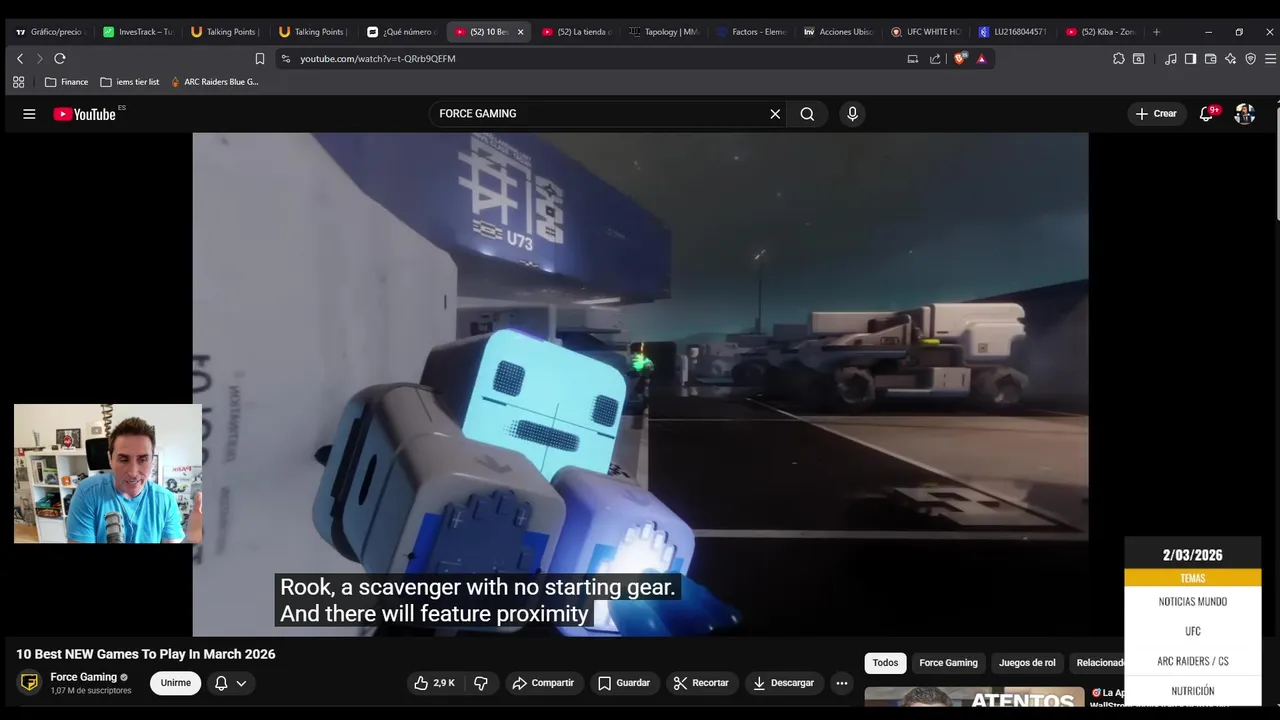Open the Force Gaming channel avatar
1280x720 pixels.
[x=30, y=683]
